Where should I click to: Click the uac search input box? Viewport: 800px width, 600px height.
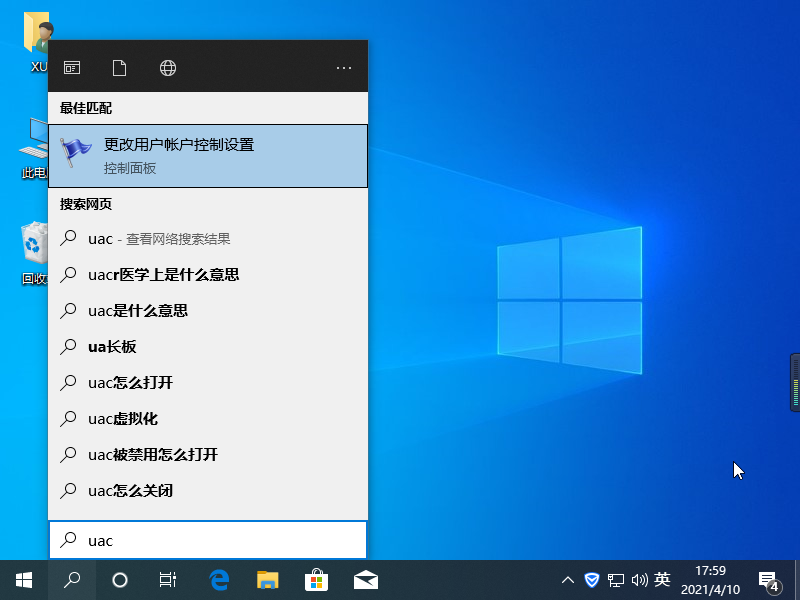[208, 540]
